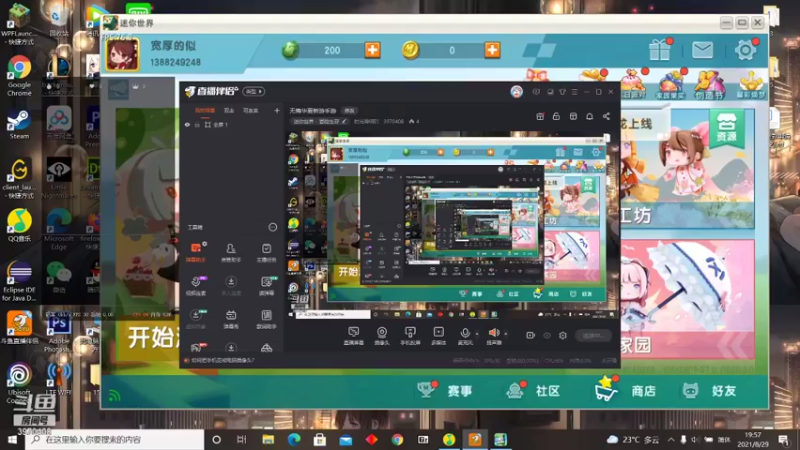Click the Windows taskbar search box
800x450 pixels.
(x=115, y=439)
